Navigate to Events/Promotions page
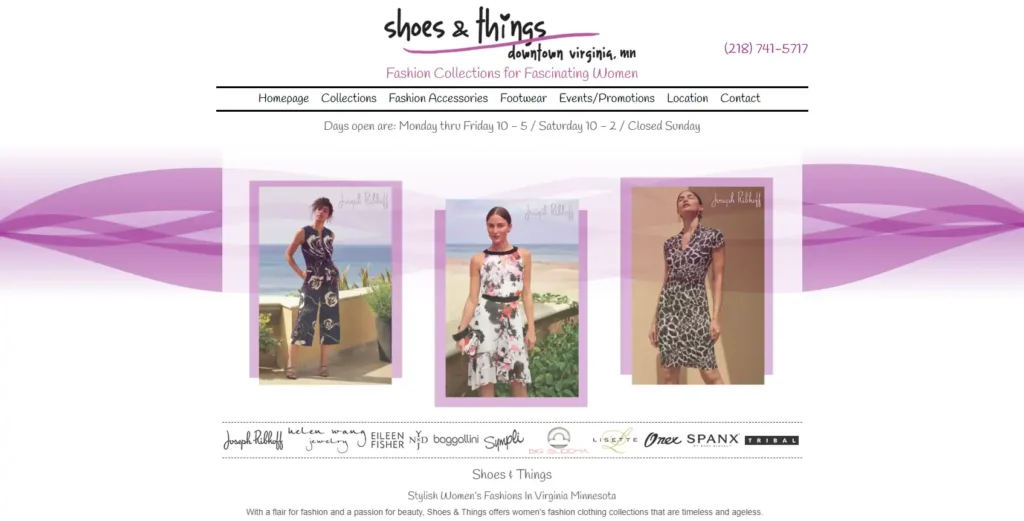 coord(607,98)
